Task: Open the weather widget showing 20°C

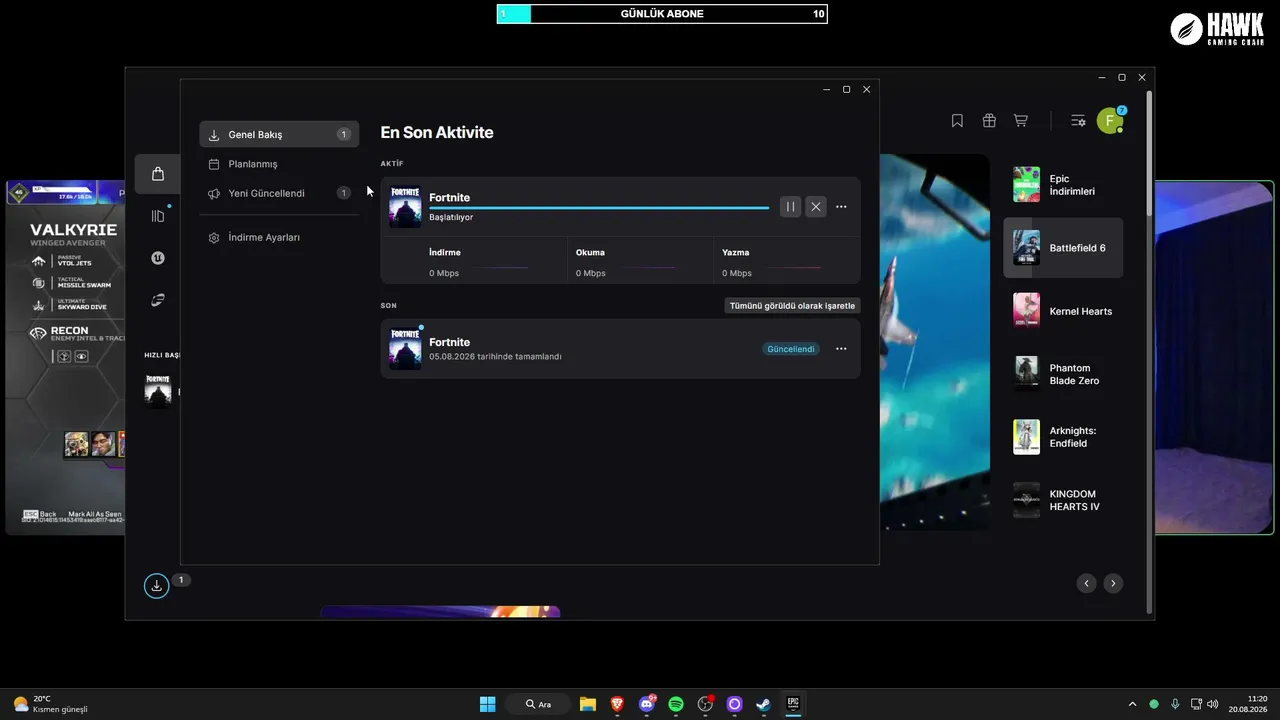Action: (50, 704)
